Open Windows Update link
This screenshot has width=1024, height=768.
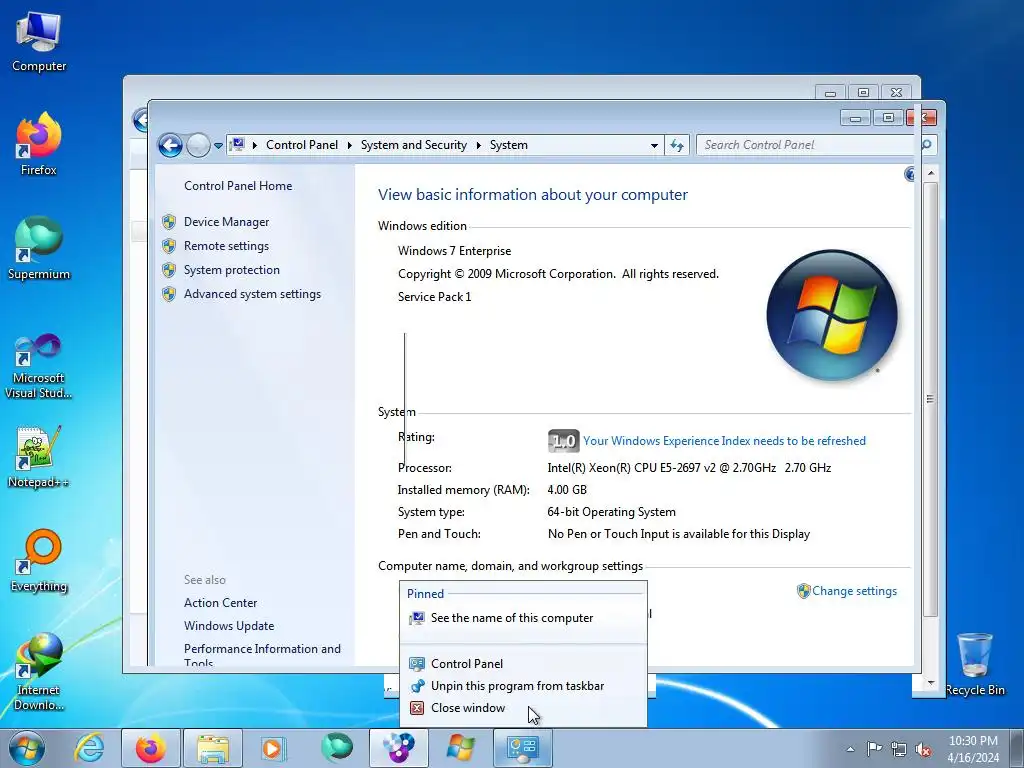pos(229,626)
